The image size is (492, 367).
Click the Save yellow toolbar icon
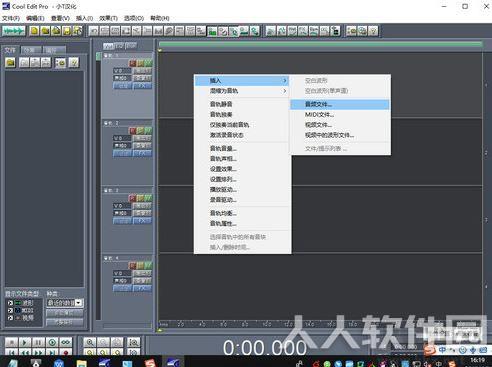pos(67,31)
